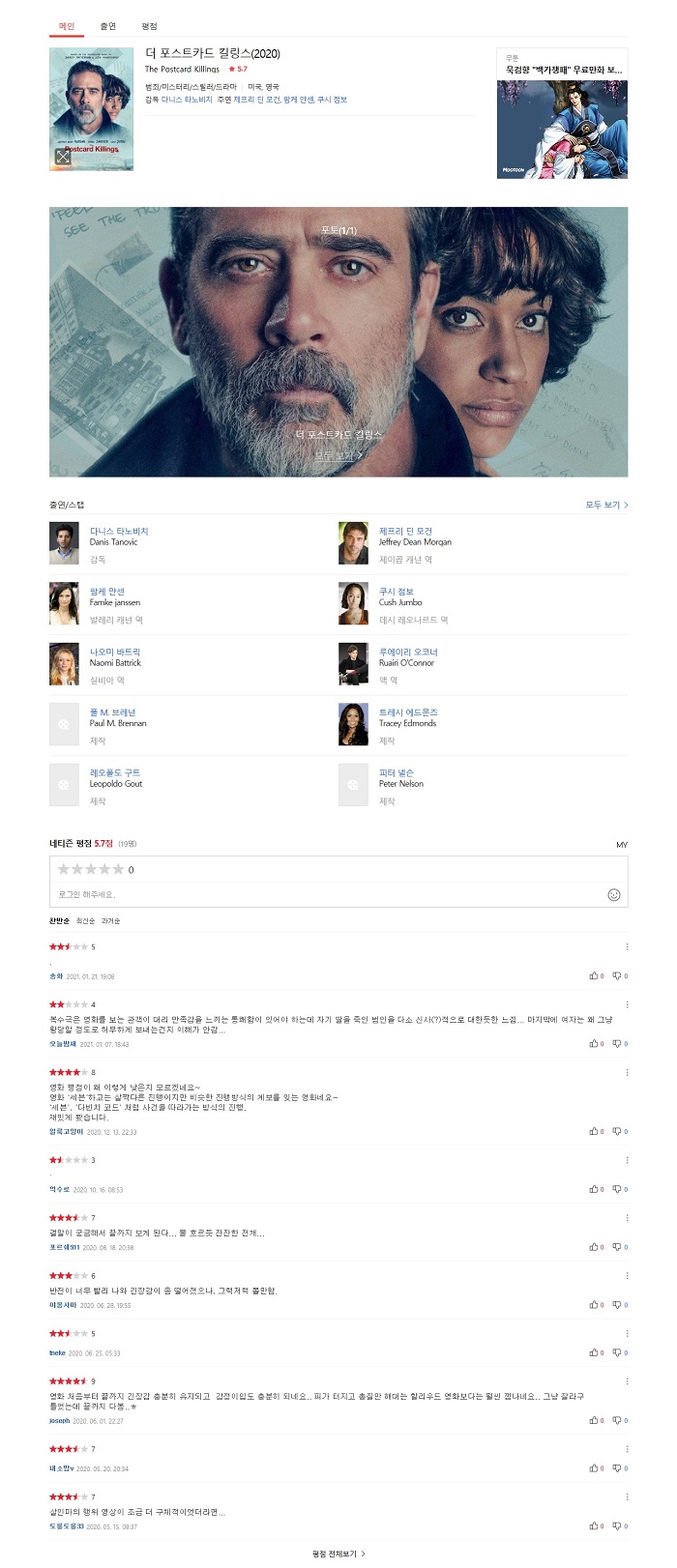Open options menu on joseph's review

[627, 1381]
